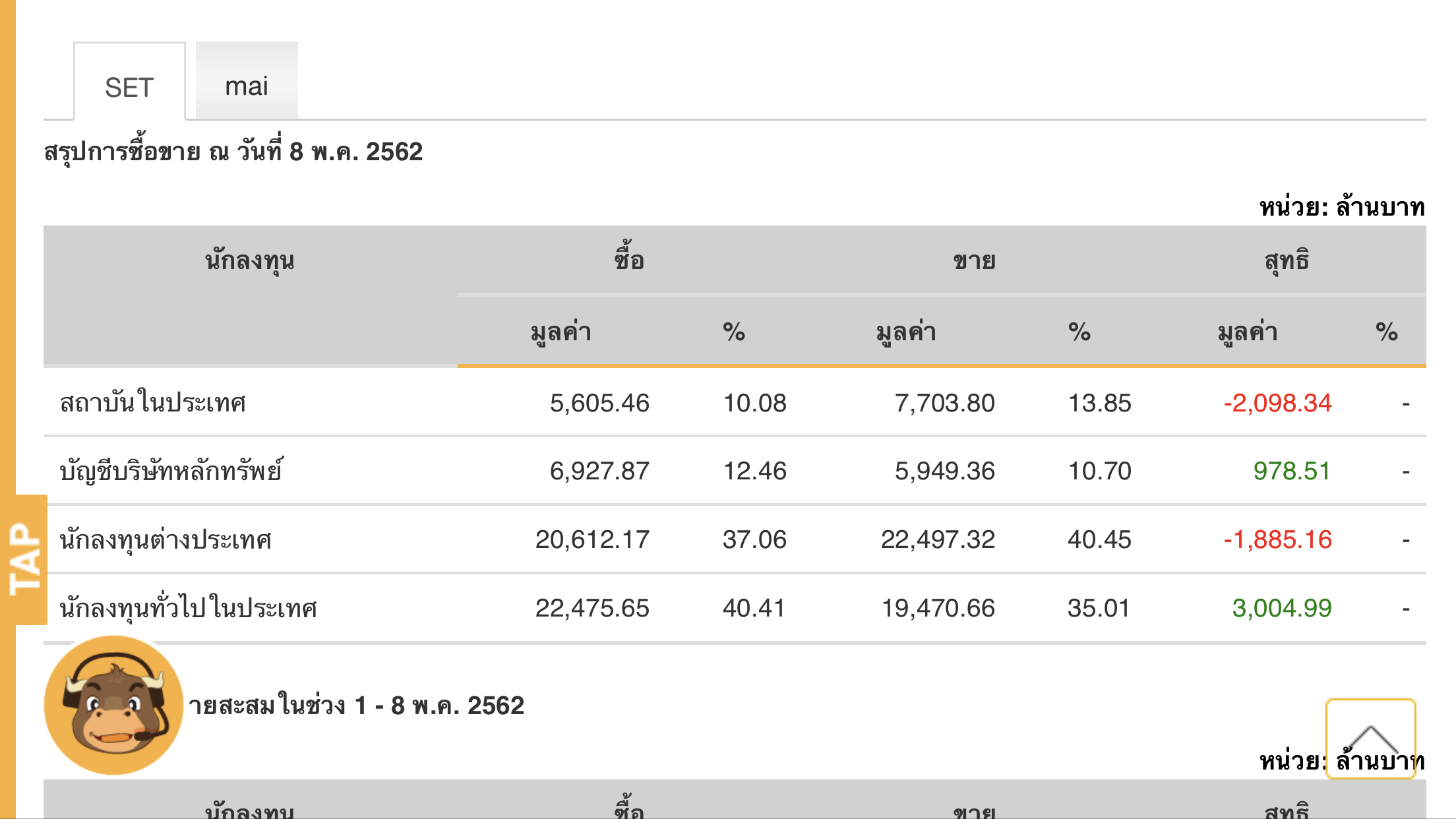Click the green net value 3,004.99
The height and width of the screenshot is (819, 1456).
click(1281, 608)
